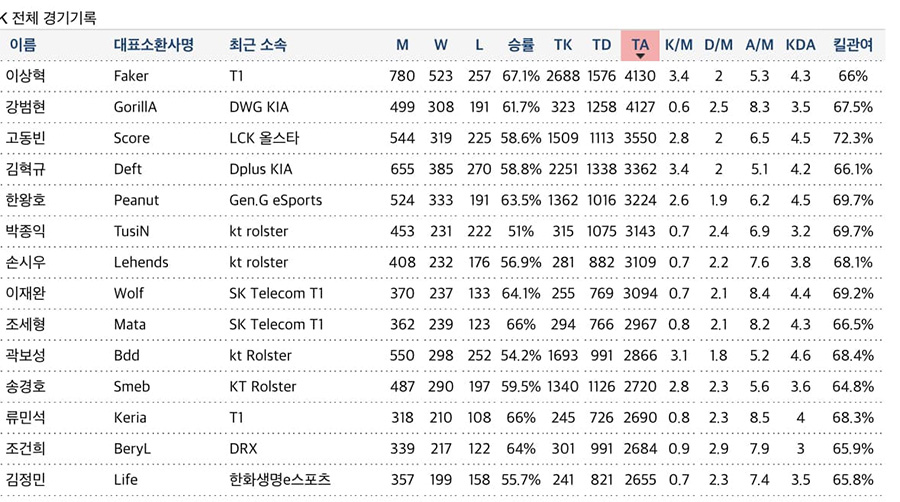Sort by 킬관여 column header
Viewport: 900px width, 502px height.
click(x=853, y=45)
